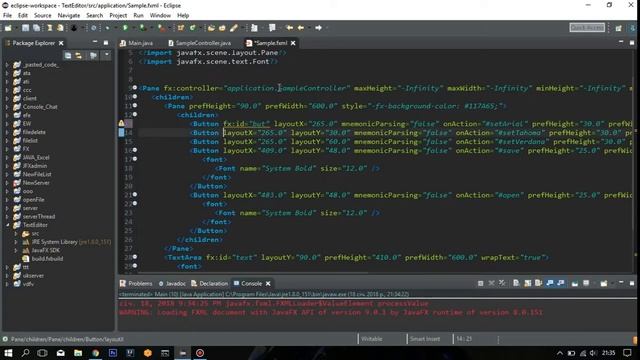Open the Window menu

(160, 16)
